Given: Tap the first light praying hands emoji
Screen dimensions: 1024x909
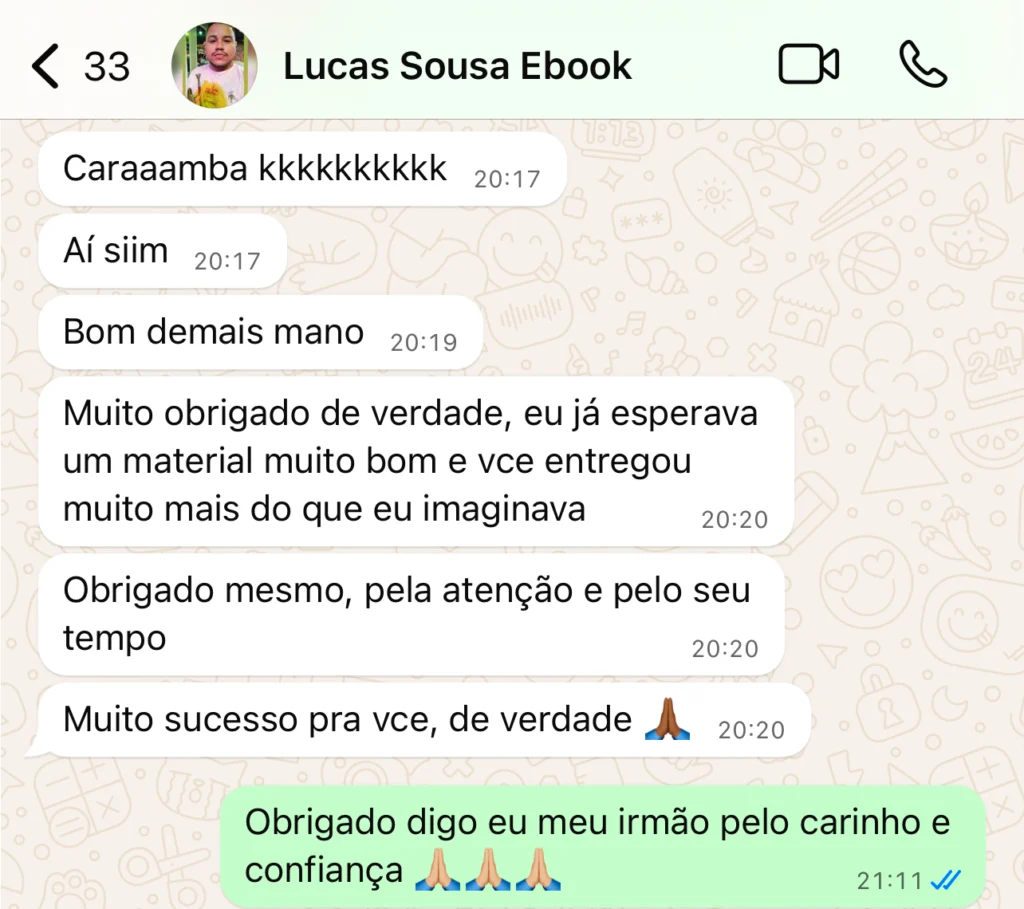Looking at the screenshot, I should [438, 870].
